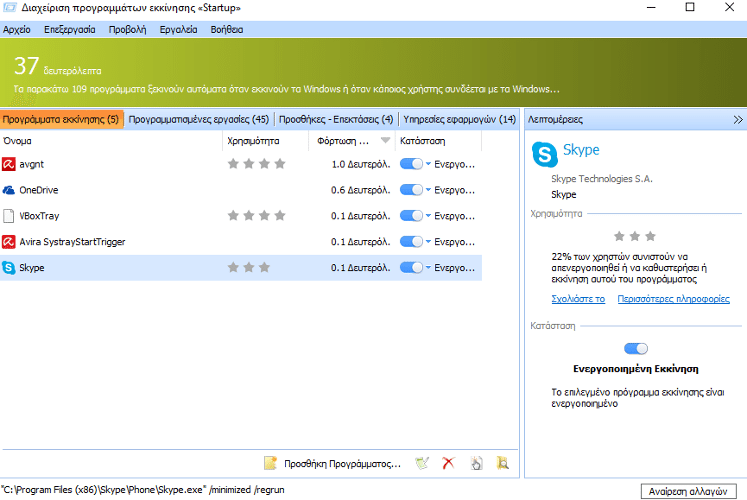Click 1.0 Δευτερόλ. load time of avgnt

[x=361, y=164]
